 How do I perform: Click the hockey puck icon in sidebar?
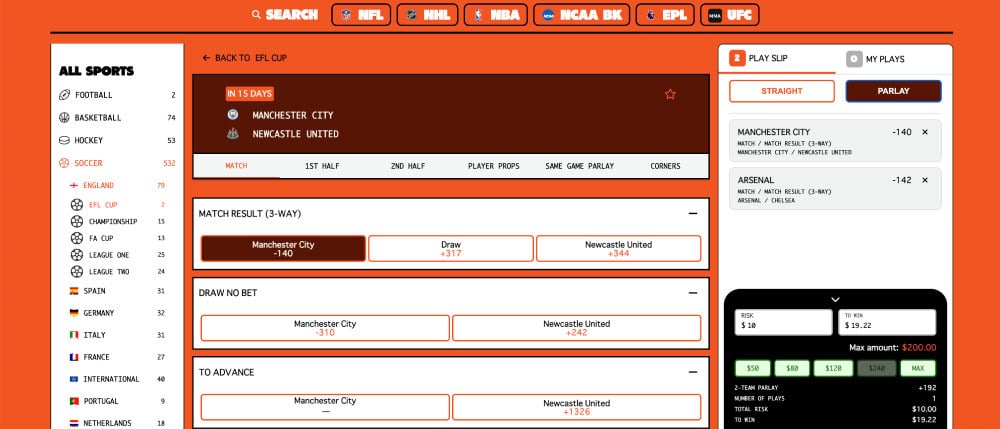click(64, 140)
